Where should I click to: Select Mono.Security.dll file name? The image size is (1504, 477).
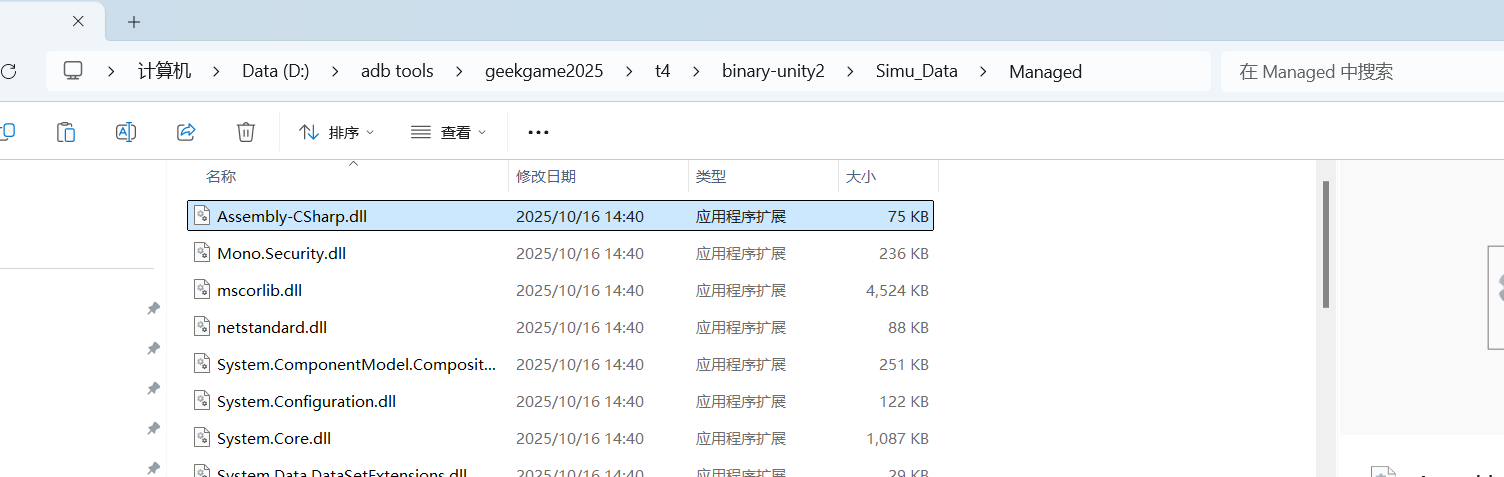tap(281, 253)
